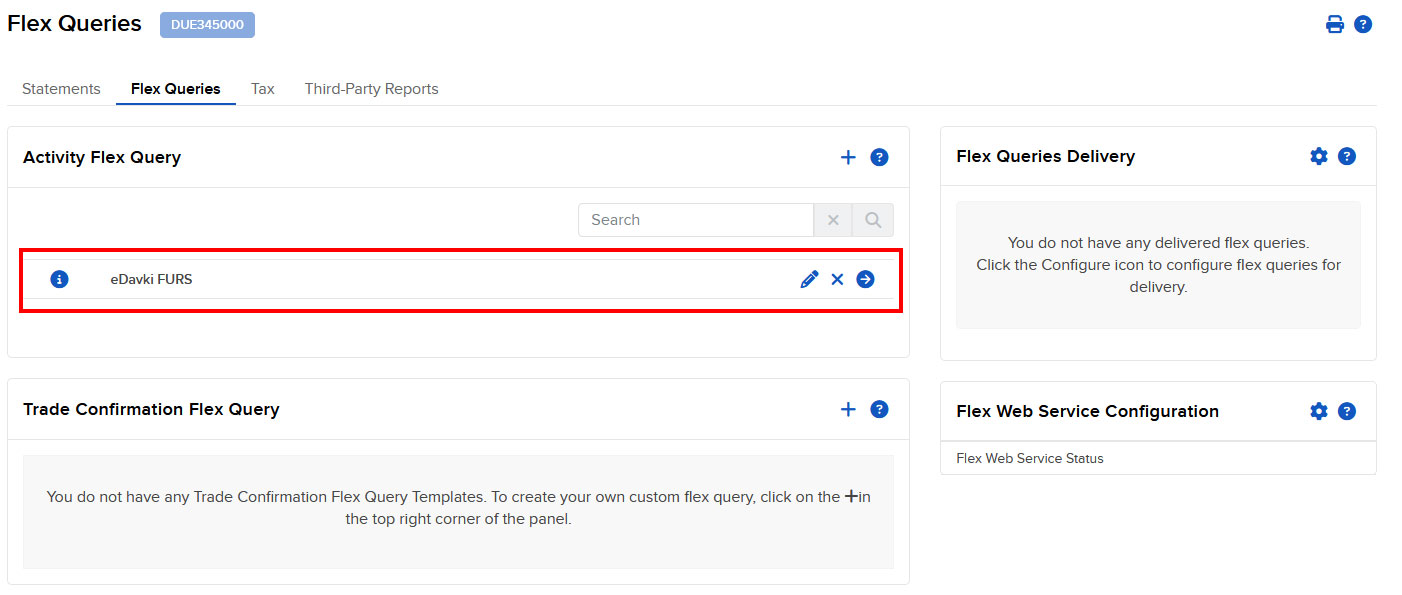Show info for eDavki FURS query
Image resolution: width=1402 pixels, height=595 pixels.
click(59, 279)
